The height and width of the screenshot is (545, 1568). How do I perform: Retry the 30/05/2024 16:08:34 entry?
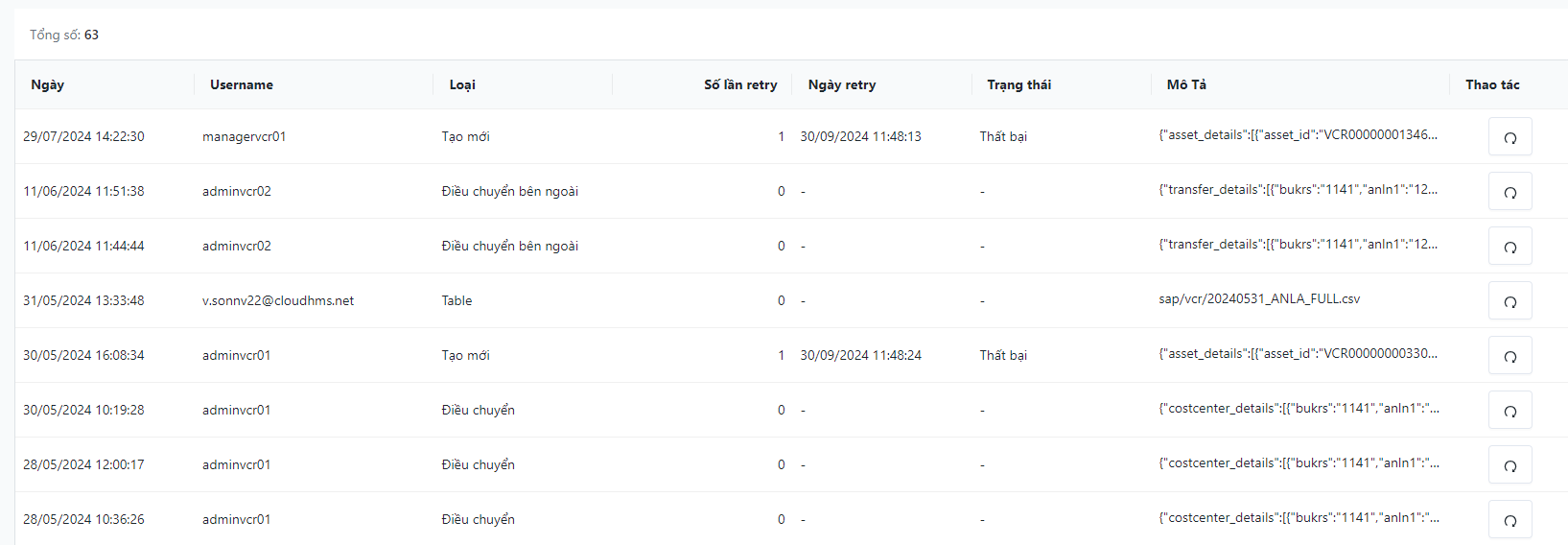tap(1509, 356)
